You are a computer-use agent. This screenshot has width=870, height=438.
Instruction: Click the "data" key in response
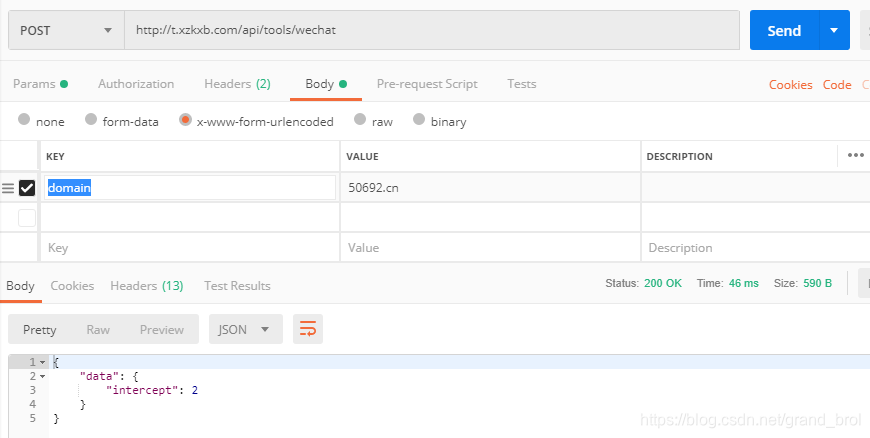[97, 376]
